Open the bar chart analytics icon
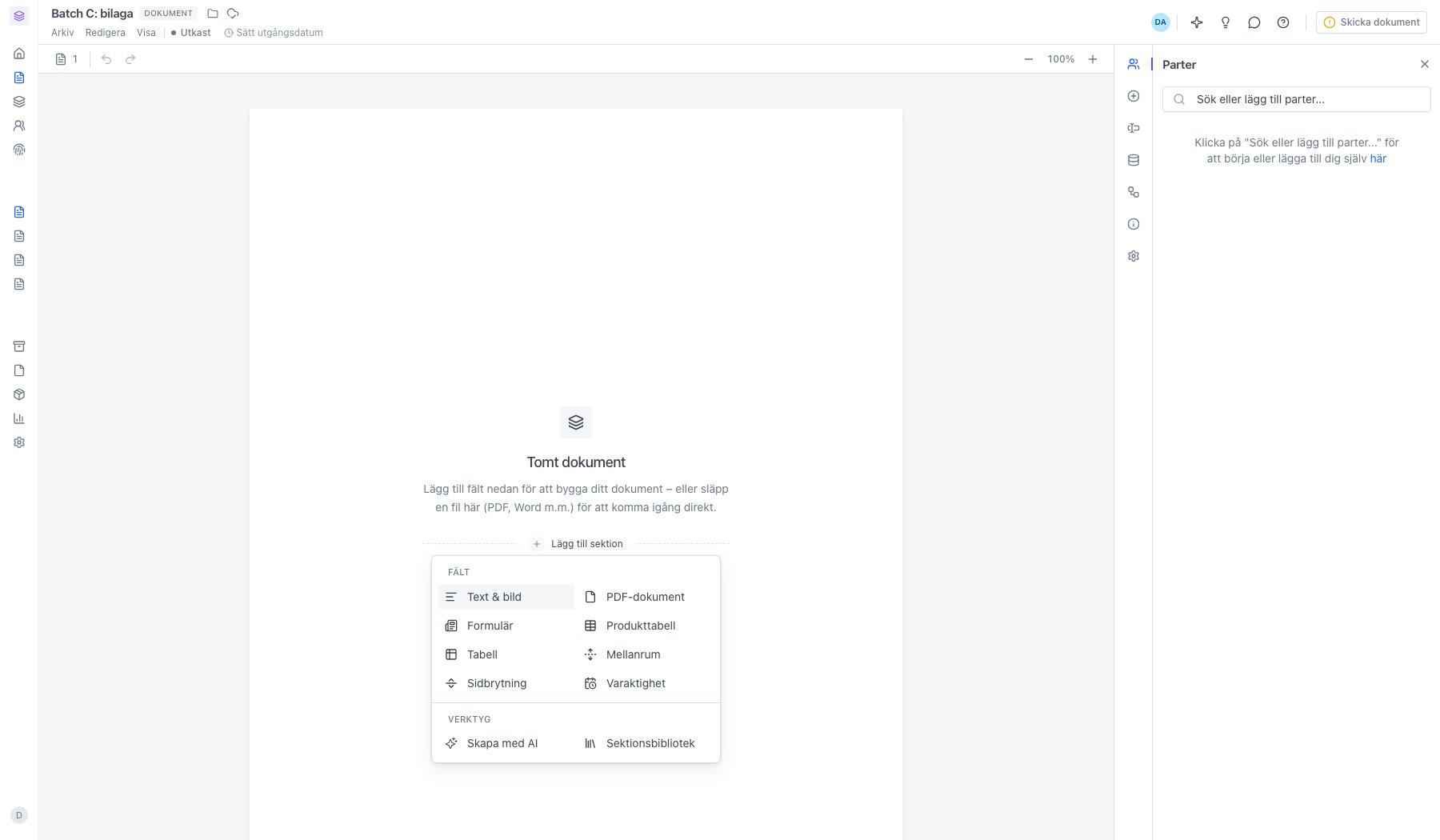The height and width of the screenshot is (840, 1440). click(x=19, y=418)
